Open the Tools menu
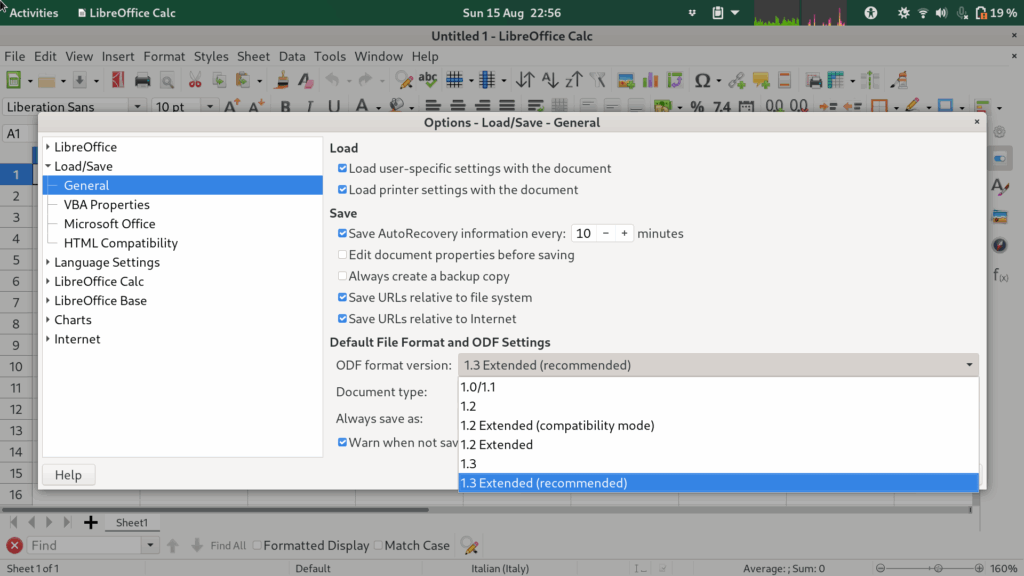The image size is (1024, 576). pyautogui.click(x=330, y=56)
